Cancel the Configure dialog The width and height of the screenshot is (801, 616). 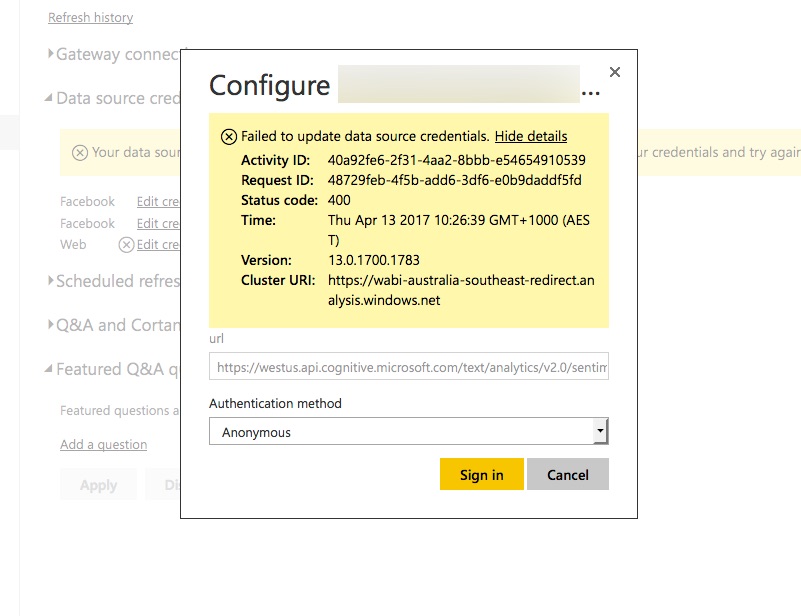[568, 475]
